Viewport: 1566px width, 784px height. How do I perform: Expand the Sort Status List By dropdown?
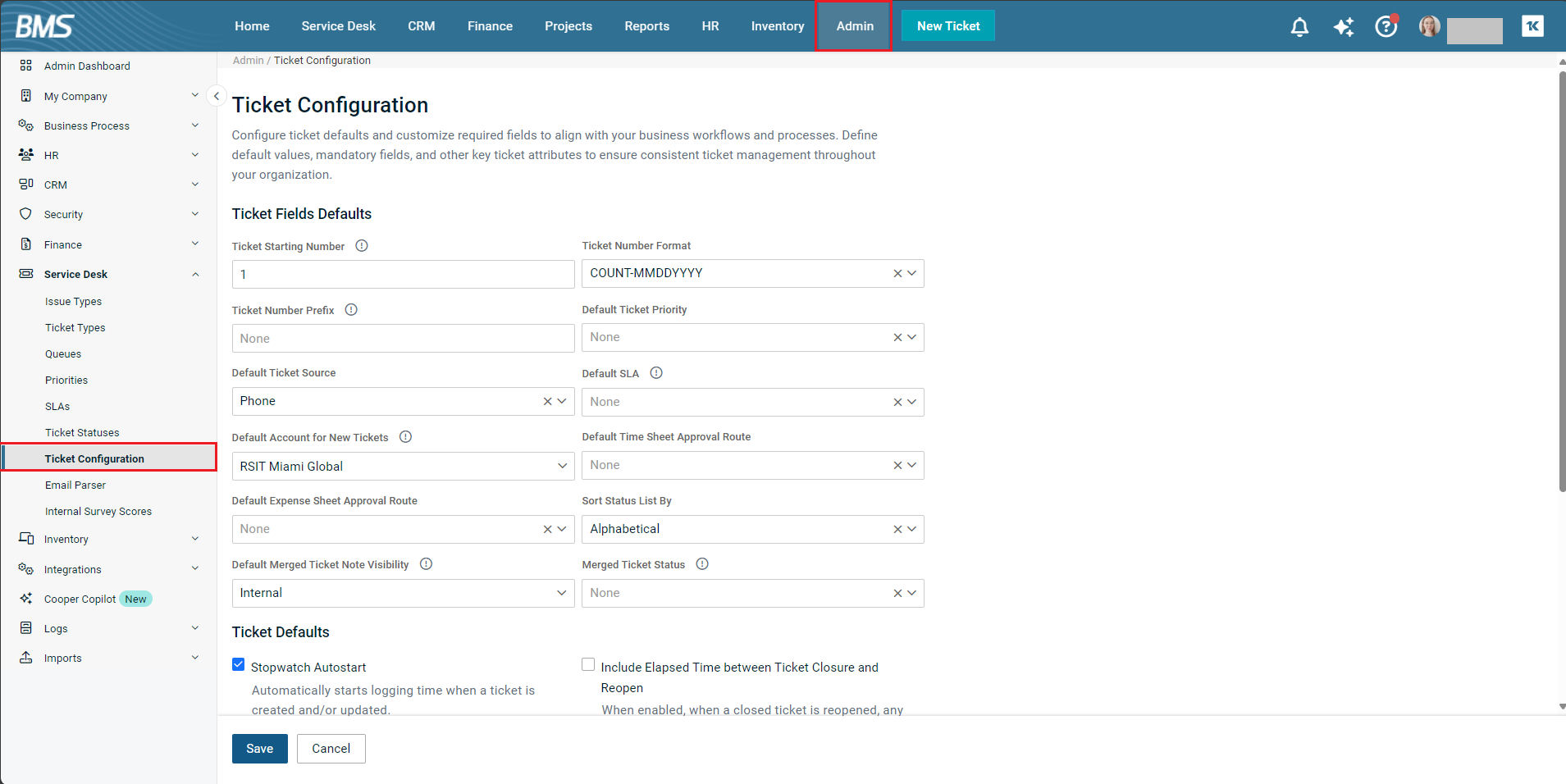coord(911,530)
